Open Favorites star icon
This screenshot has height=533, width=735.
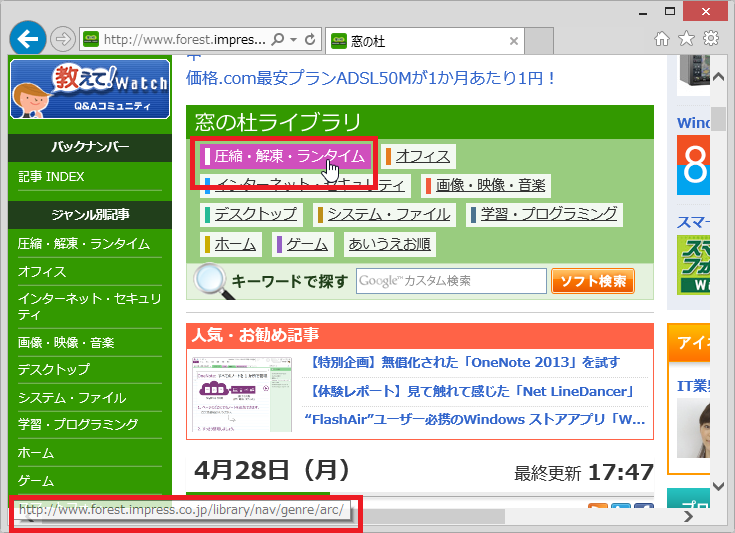tap(686, 38)
